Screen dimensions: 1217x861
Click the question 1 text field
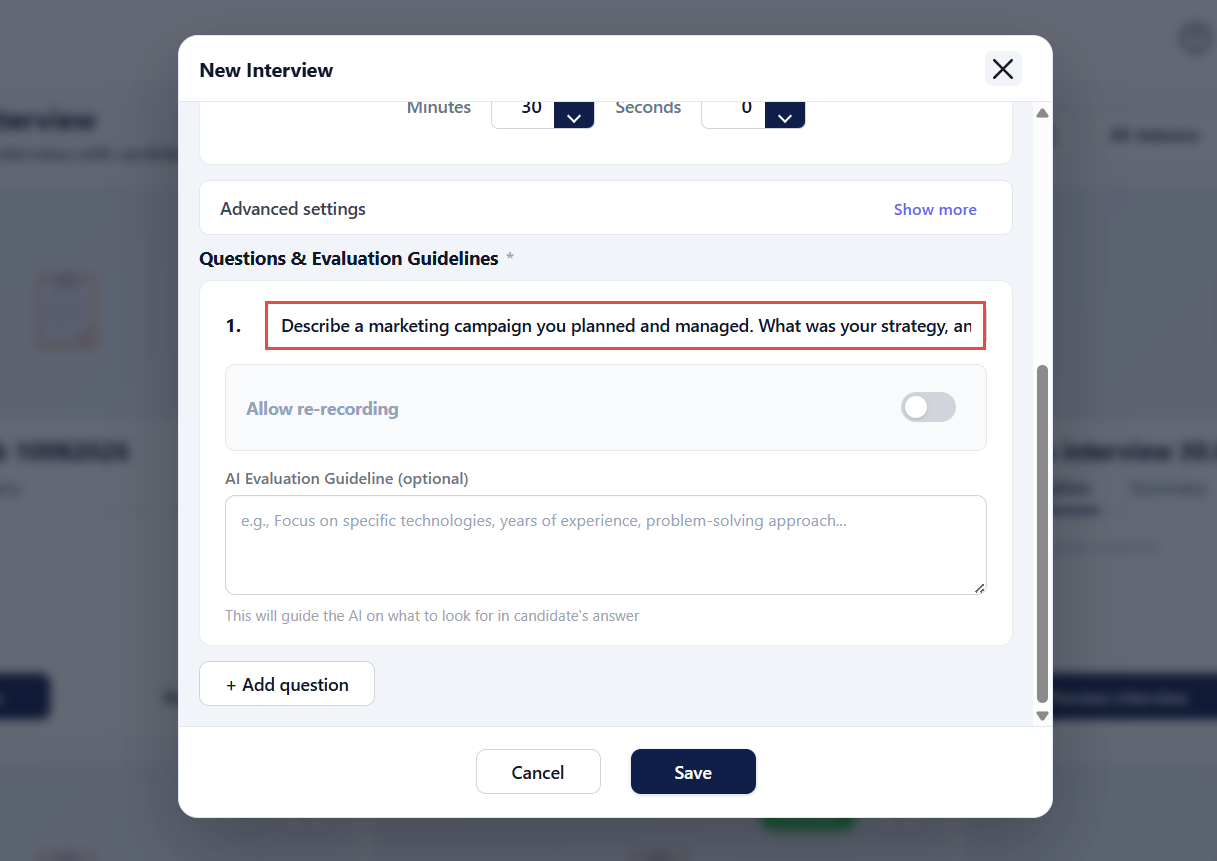tap(626, 326)
